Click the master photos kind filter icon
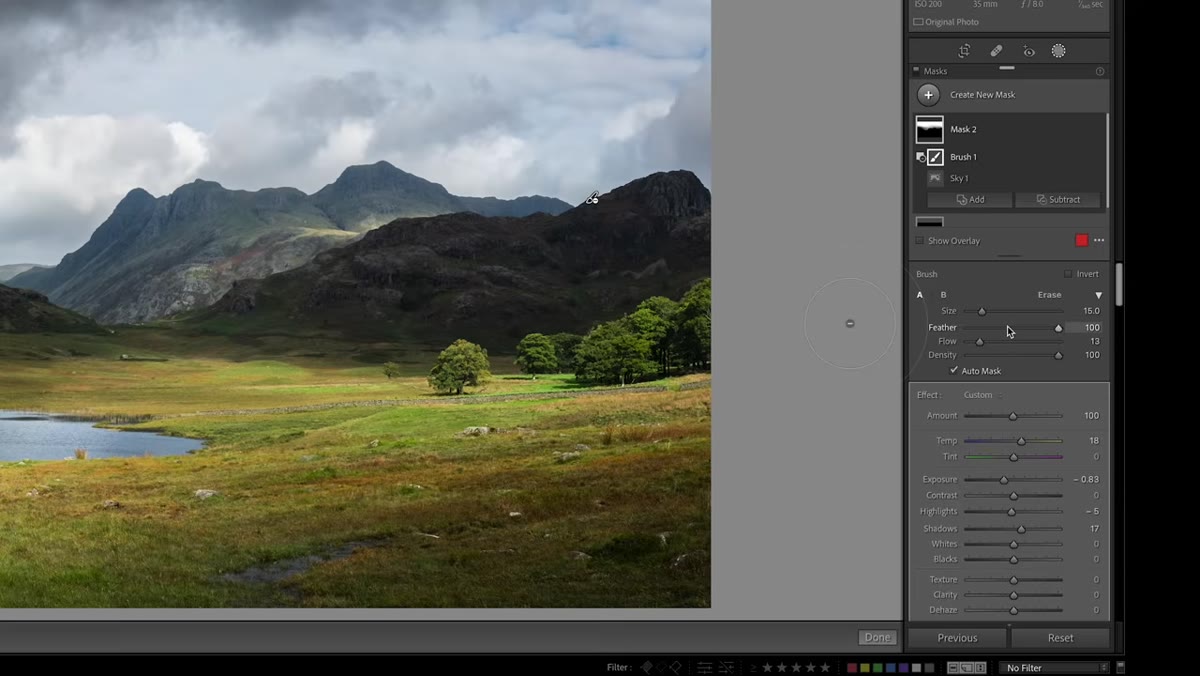Image resolution: width=1200 pixels, height=676 pixels. 953,667
